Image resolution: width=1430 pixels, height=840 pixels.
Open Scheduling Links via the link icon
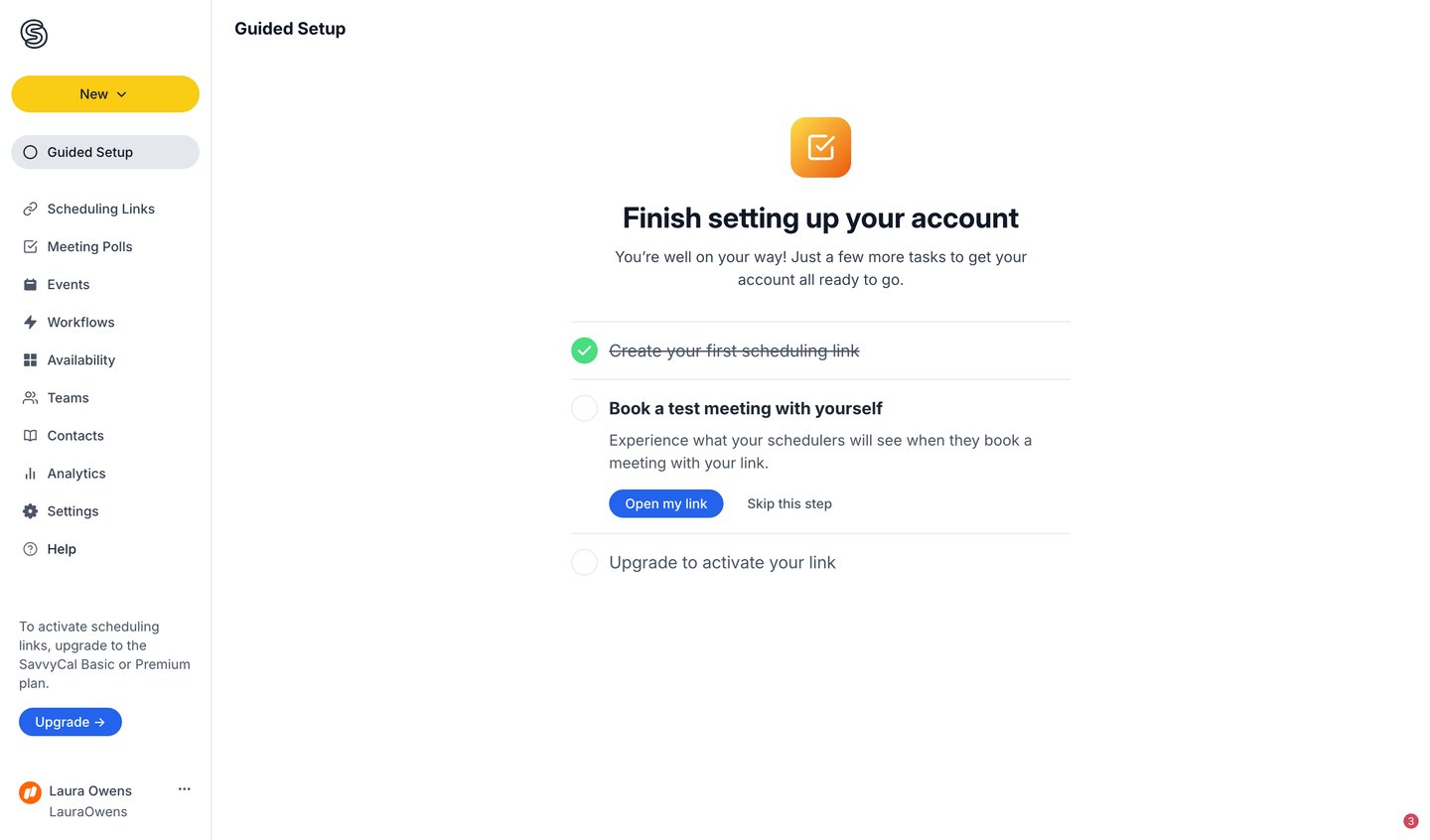(31, 209)
